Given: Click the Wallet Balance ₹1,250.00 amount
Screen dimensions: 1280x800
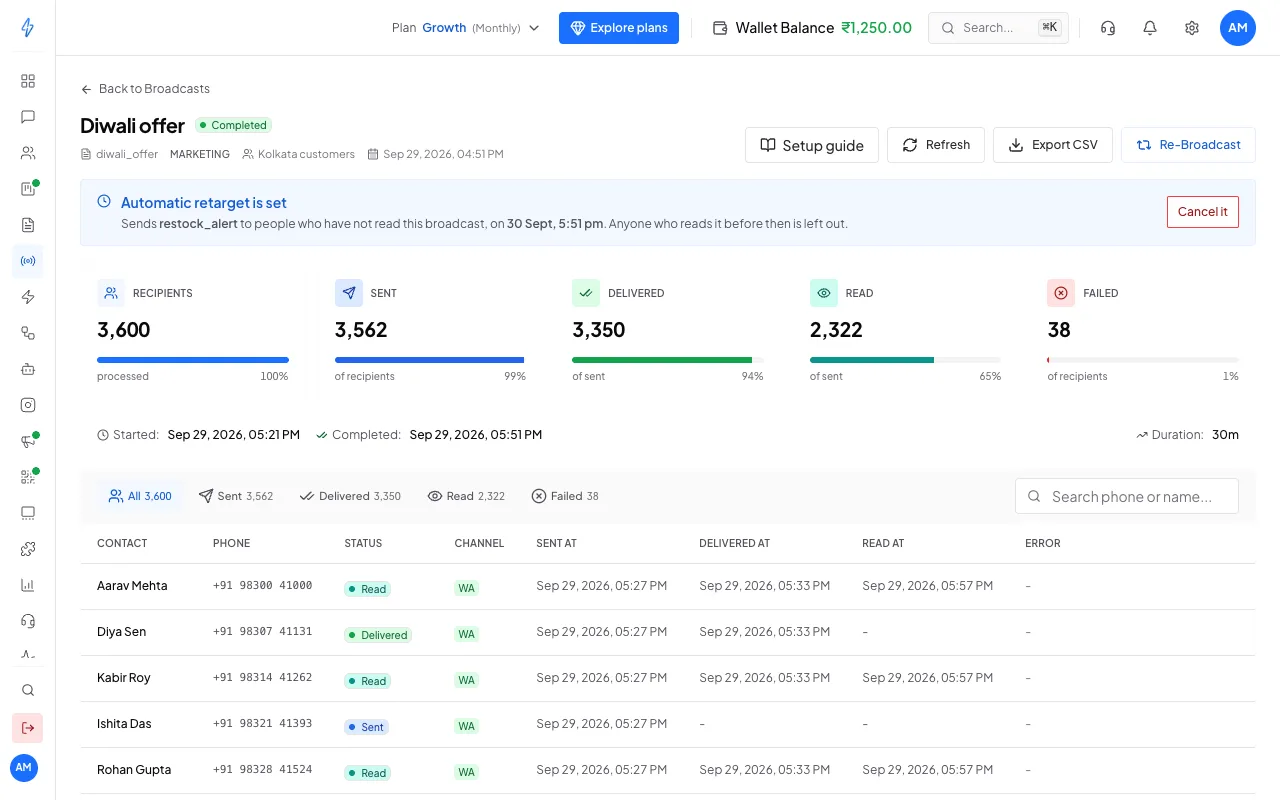Looking at the screenshot, I should [877, 28].
